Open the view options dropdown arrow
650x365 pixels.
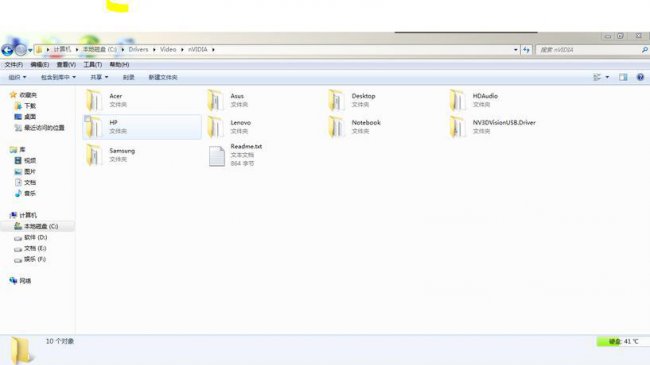click(607, 77)
